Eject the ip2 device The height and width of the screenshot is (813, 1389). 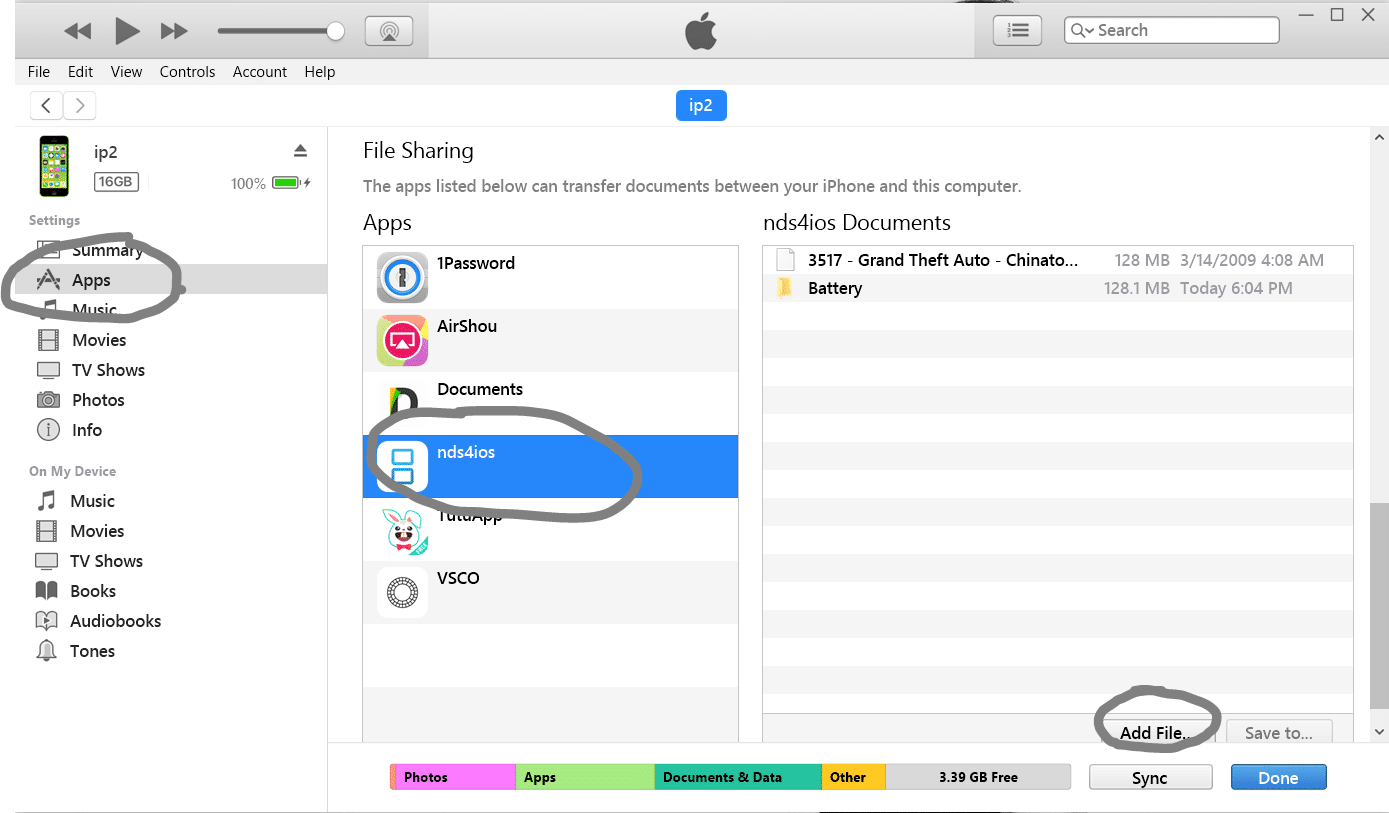tap(300, 151)
